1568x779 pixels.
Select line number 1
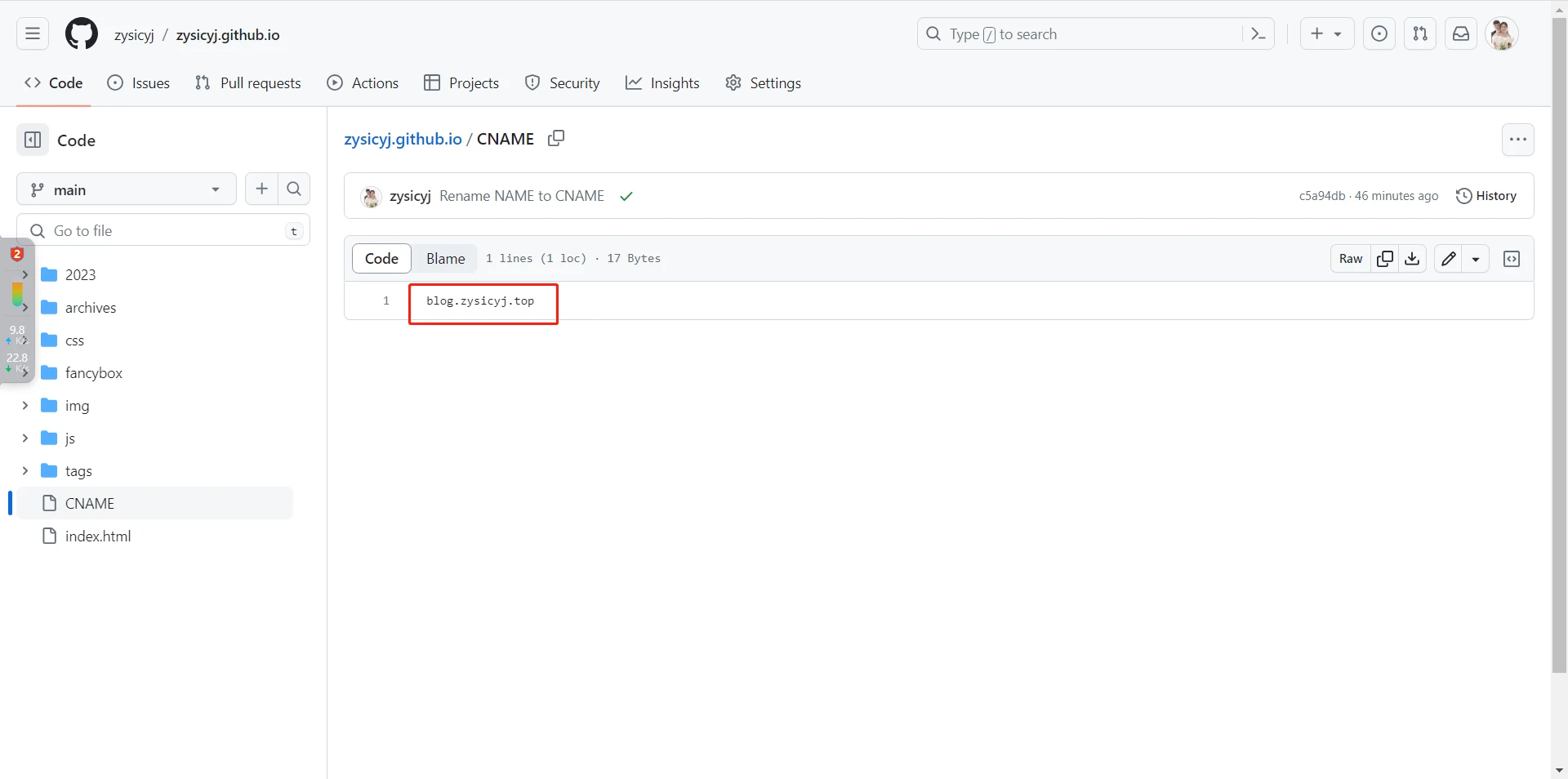(386, 301)
